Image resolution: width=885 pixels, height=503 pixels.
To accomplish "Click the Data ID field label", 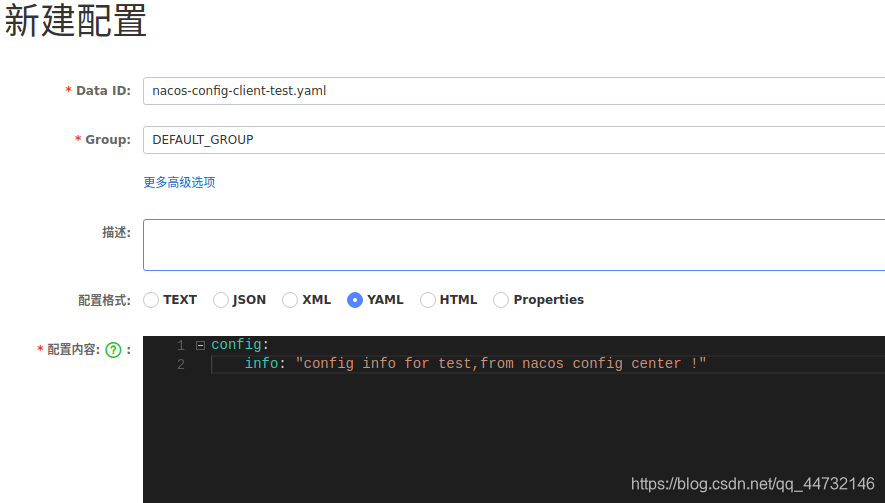I will 103,91.
